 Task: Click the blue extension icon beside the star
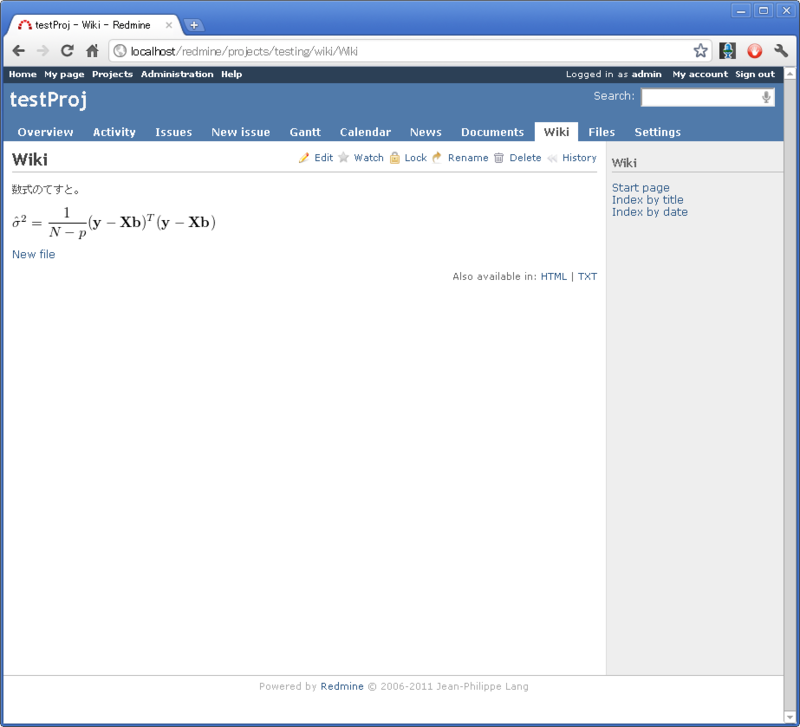[727, 51]
